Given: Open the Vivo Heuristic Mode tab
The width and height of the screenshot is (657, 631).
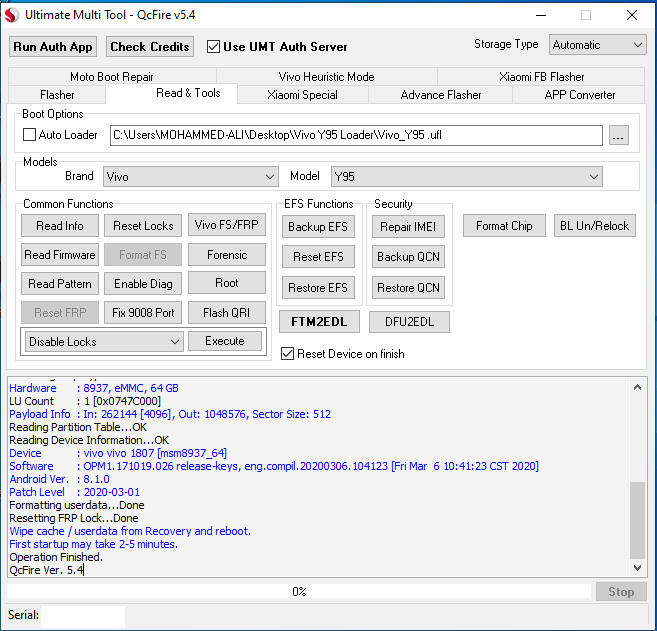Looking at the screenshot, I should tap(326, 77).
